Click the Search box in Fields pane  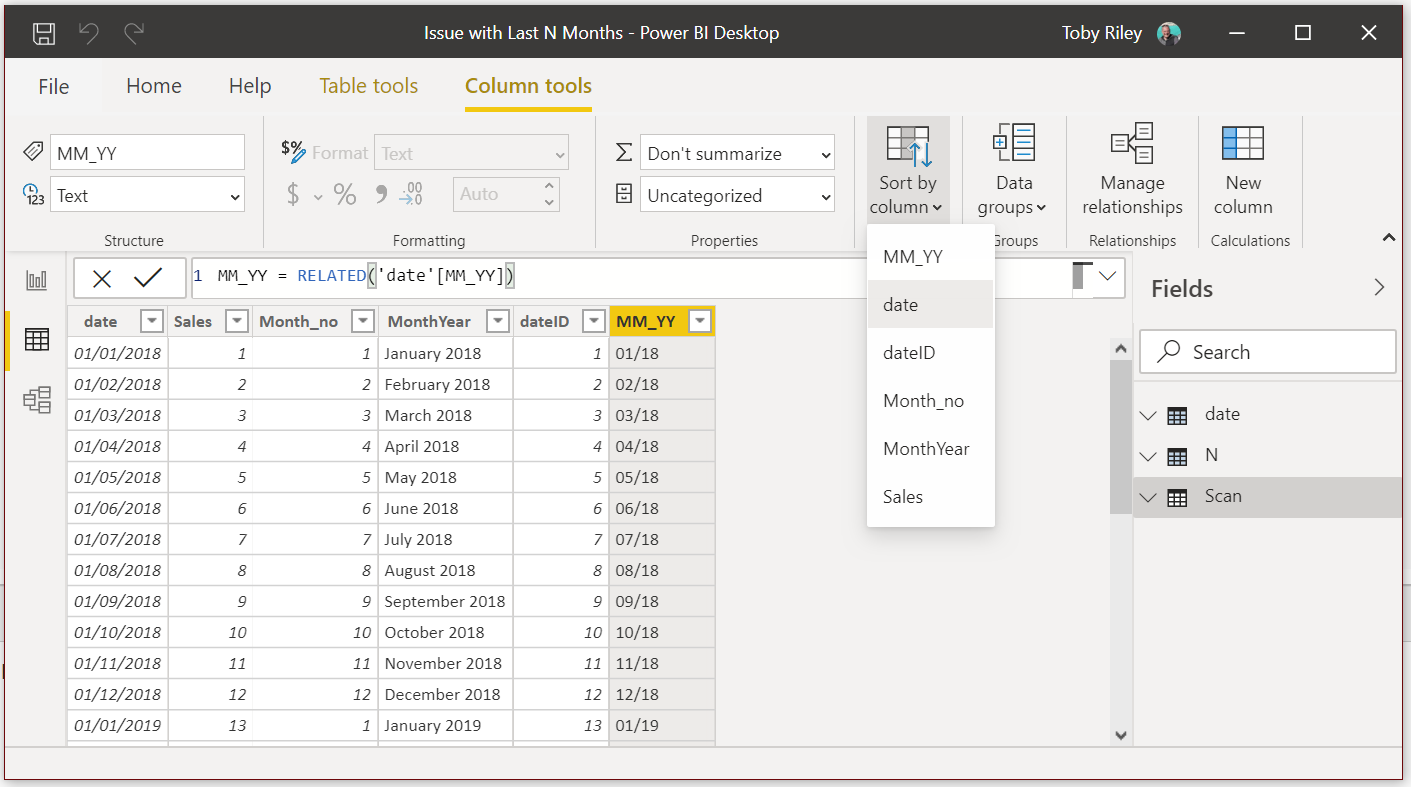click(x=1267, y=352)
